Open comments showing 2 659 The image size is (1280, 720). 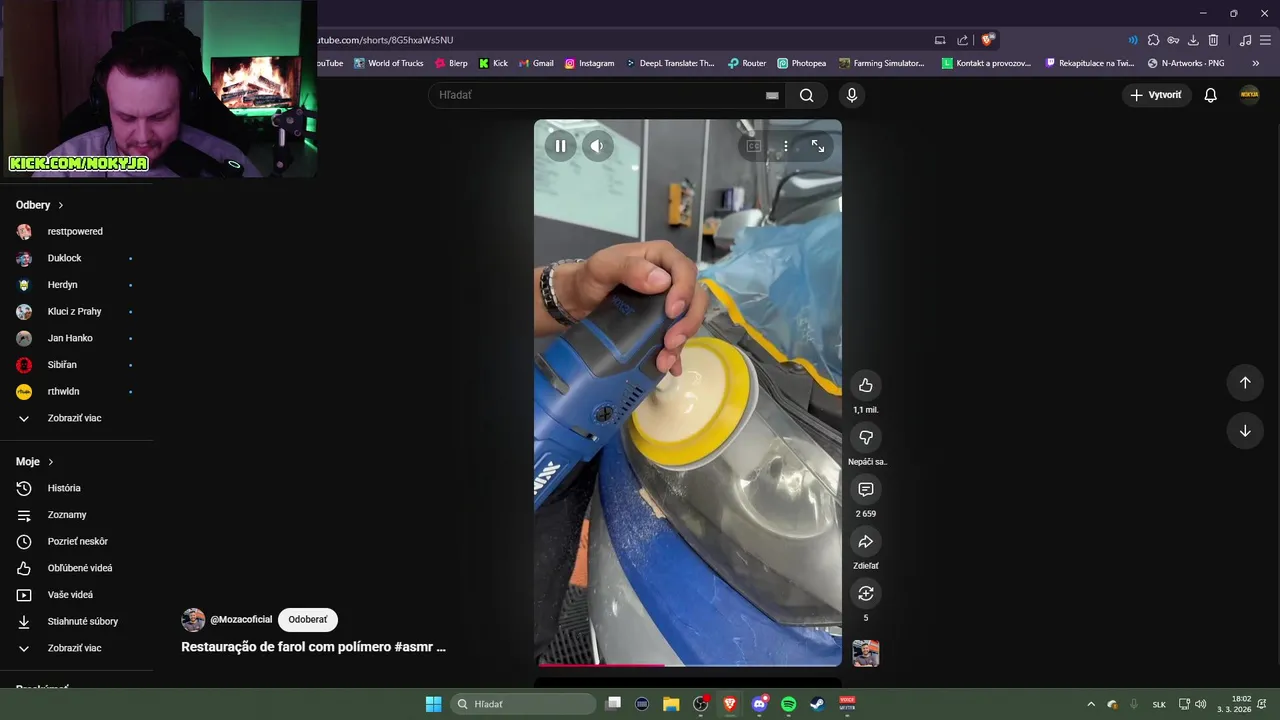[866, 489]
